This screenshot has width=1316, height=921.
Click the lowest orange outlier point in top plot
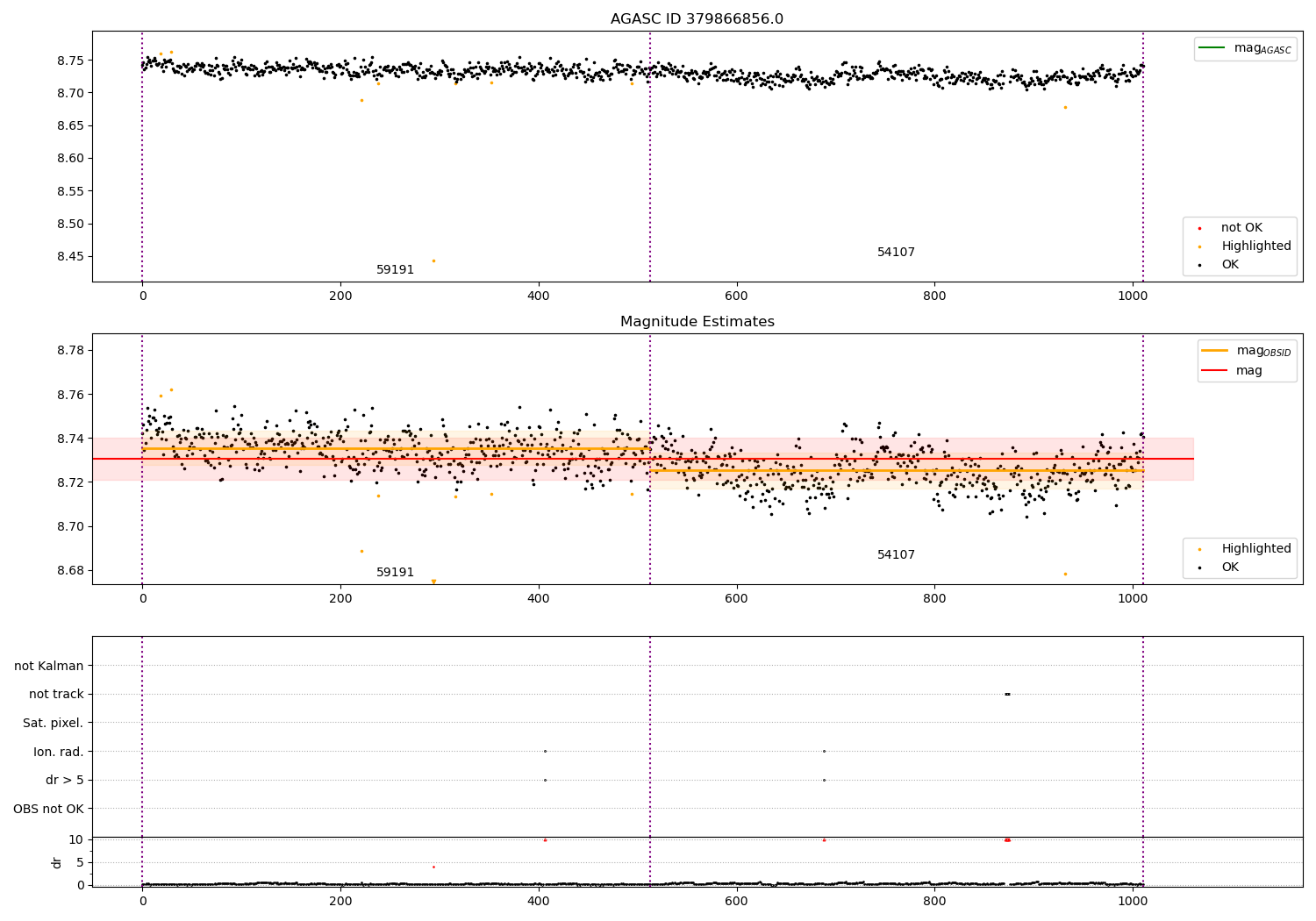point(433,261)
